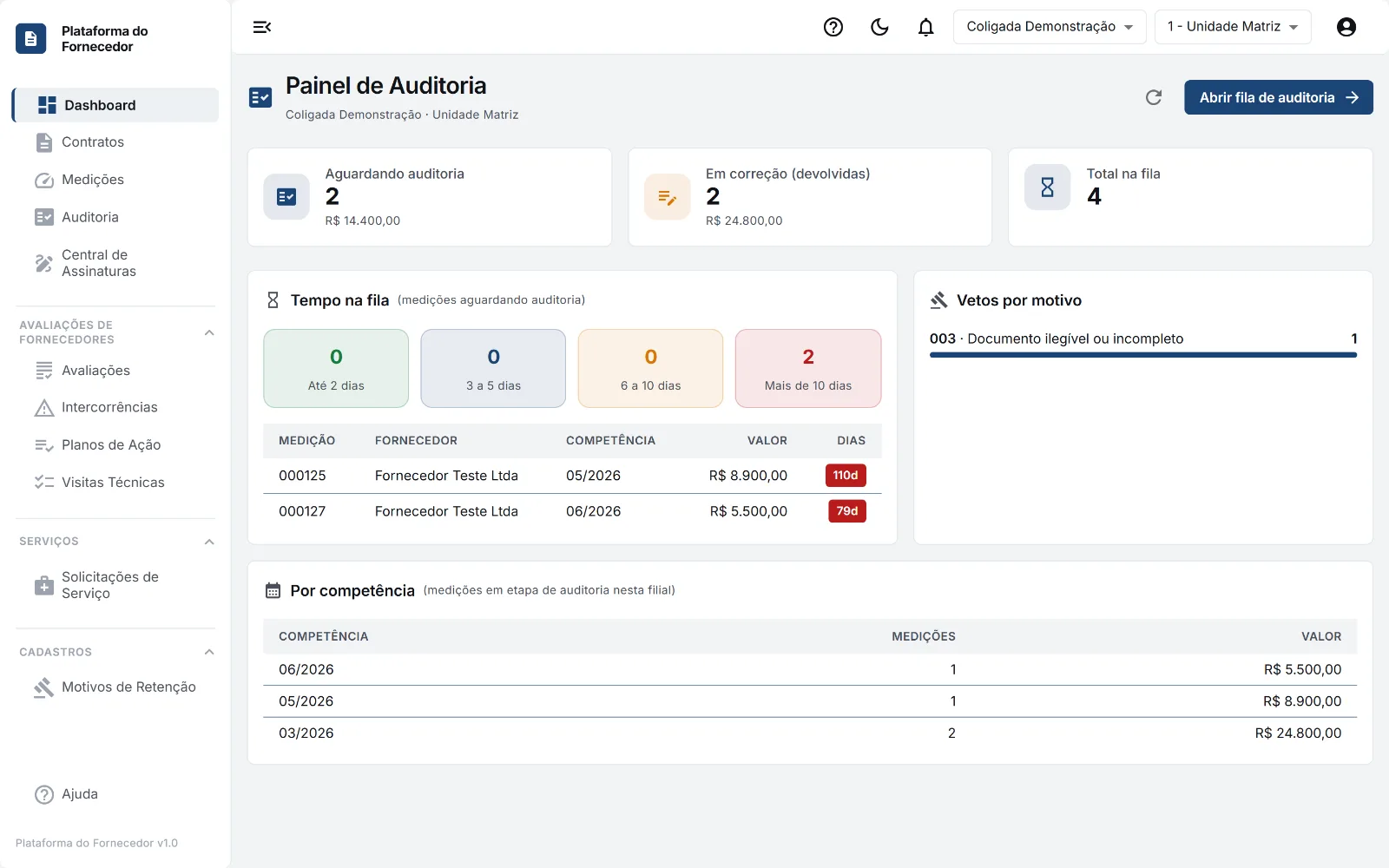The image size is (1389, 868).
Task: Open Auditoria in the sidebar
Action: pos(115,217)
